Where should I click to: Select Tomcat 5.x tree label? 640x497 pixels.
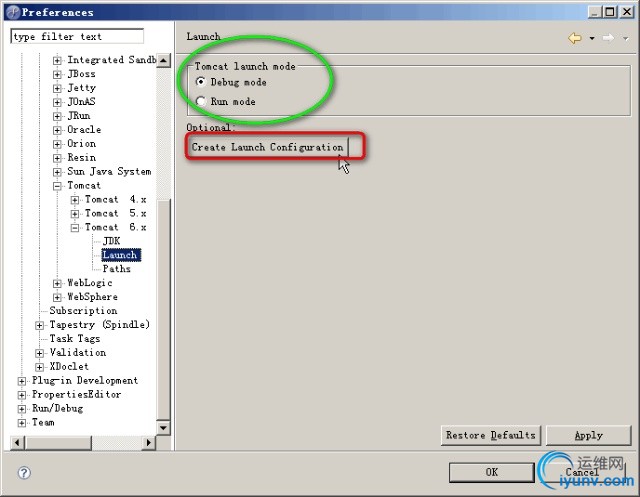point(116,213)
